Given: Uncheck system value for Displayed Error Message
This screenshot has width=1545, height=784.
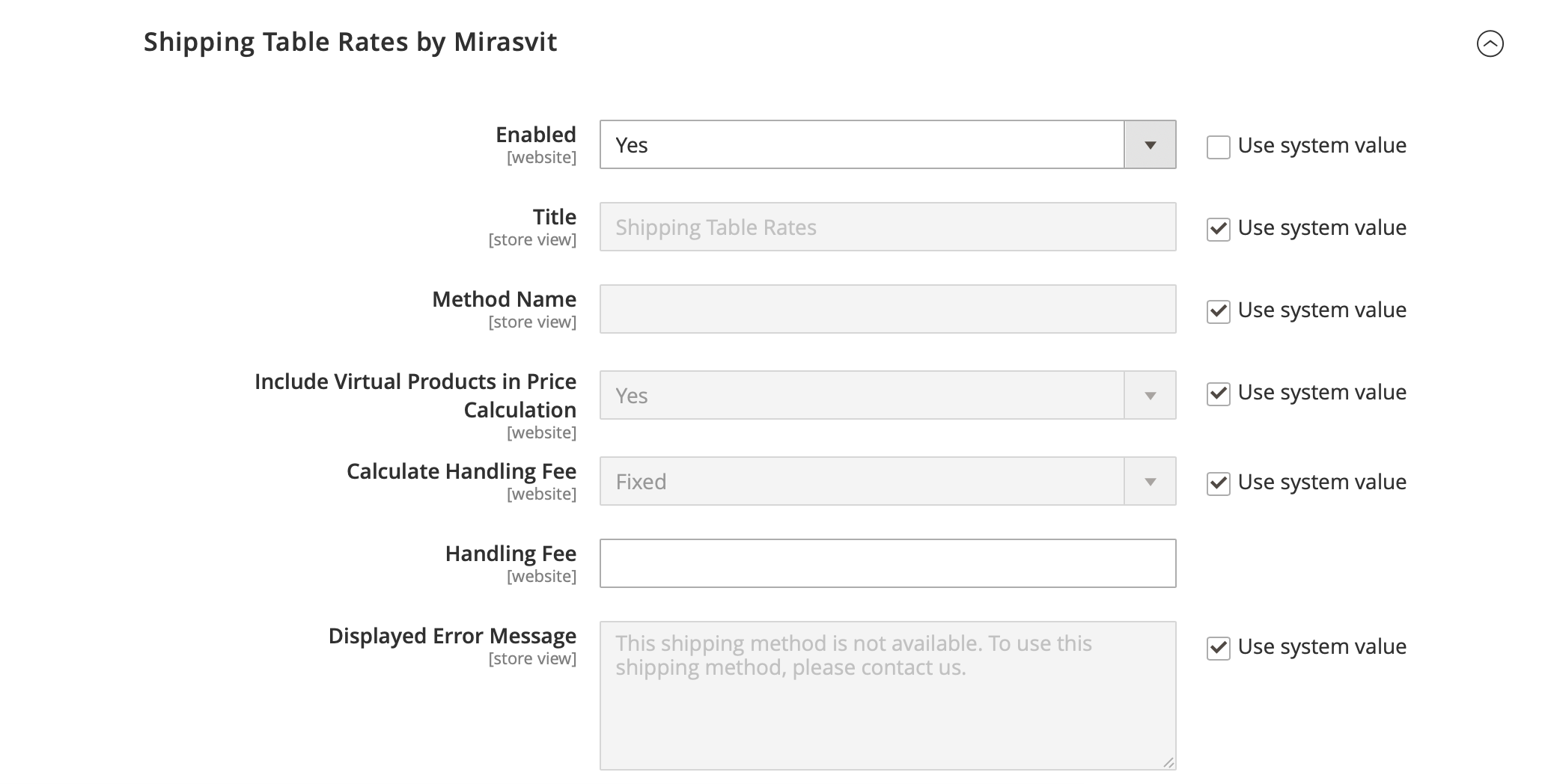Looking at the screenshot, I should tap(1218, 648).
